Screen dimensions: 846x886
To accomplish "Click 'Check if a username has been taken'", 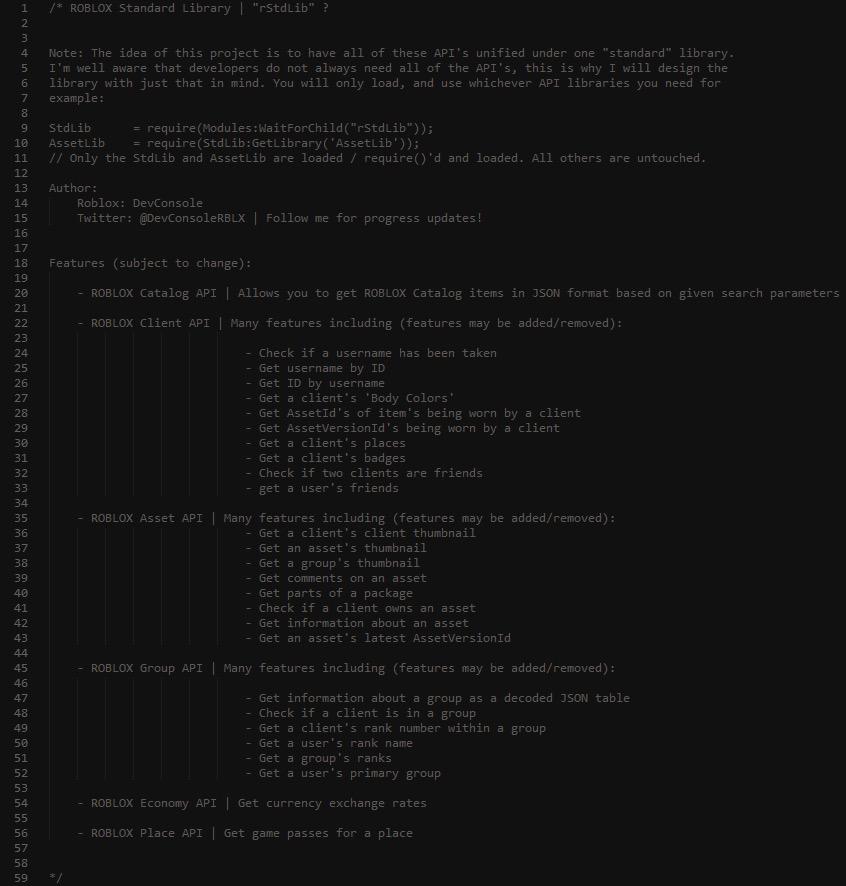I will point(378,353).
